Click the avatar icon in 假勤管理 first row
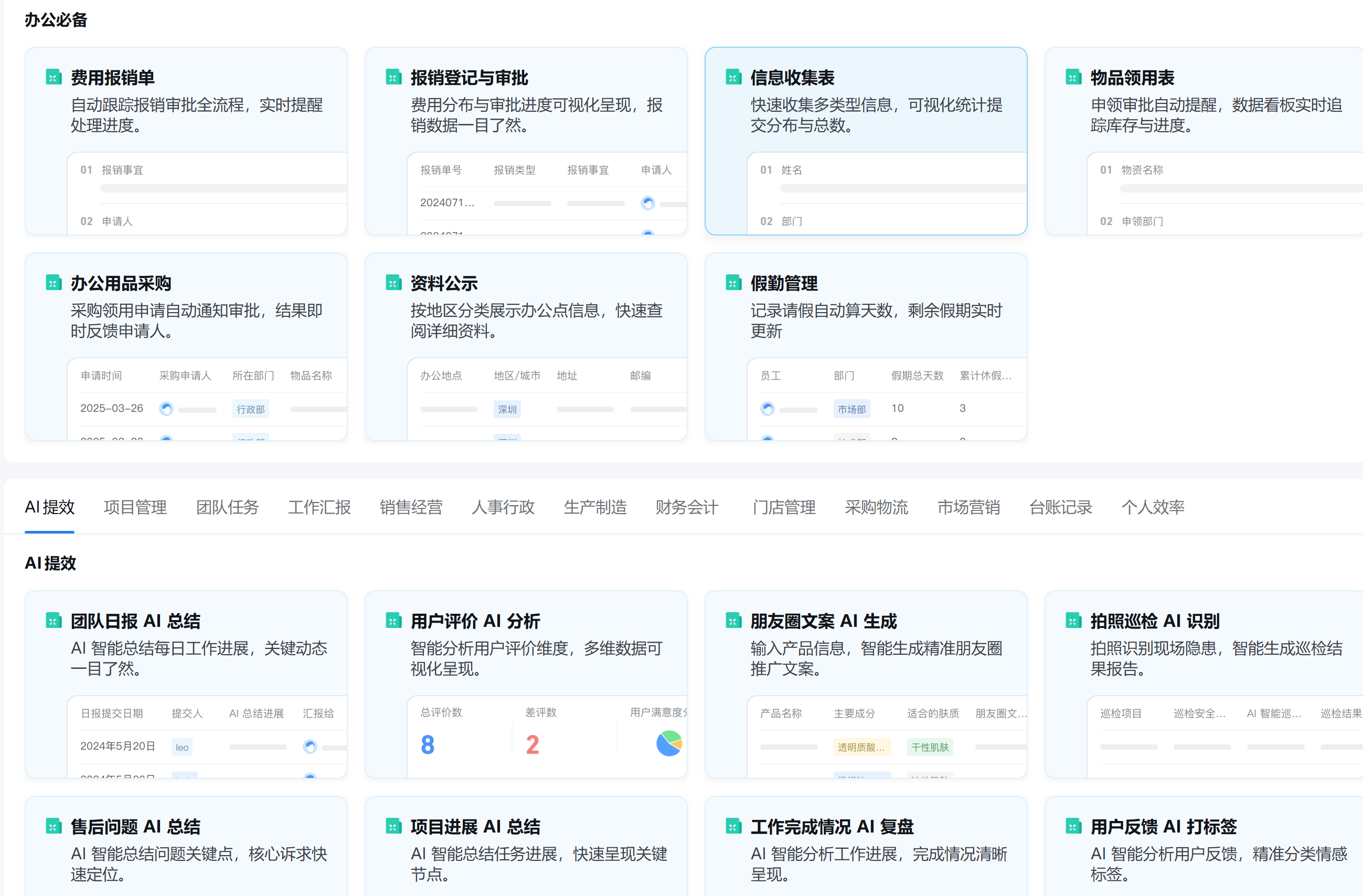Screen dimensions: 1363x896 coord(768,409)
